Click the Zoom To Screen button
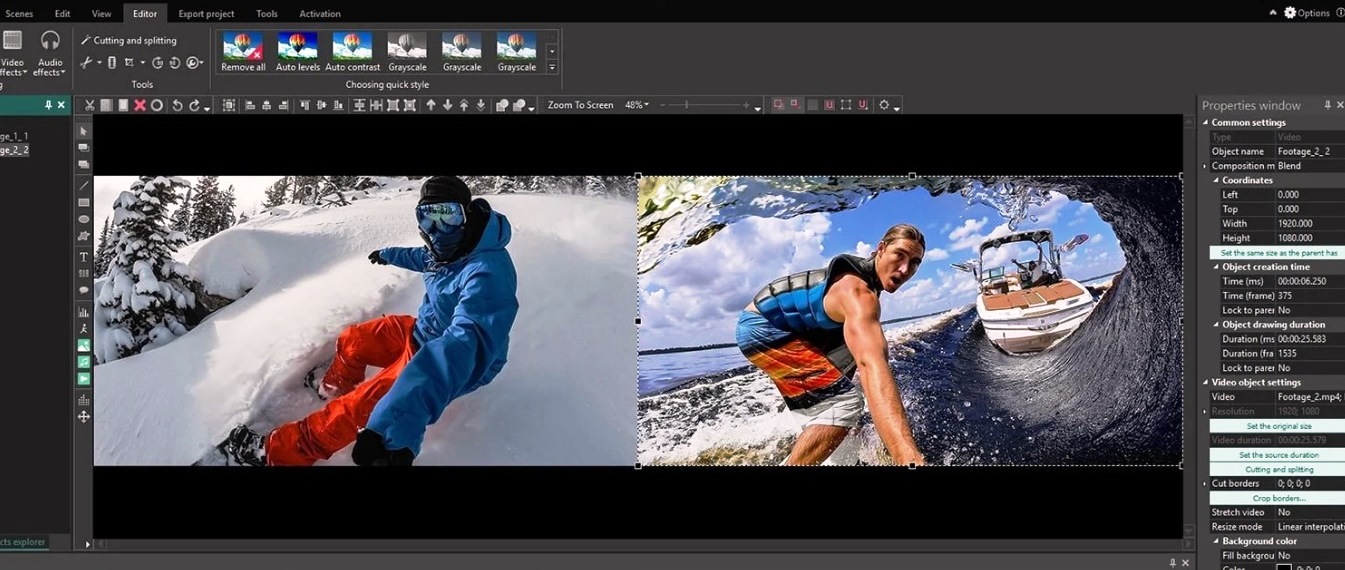 click(x=580, y=105)
